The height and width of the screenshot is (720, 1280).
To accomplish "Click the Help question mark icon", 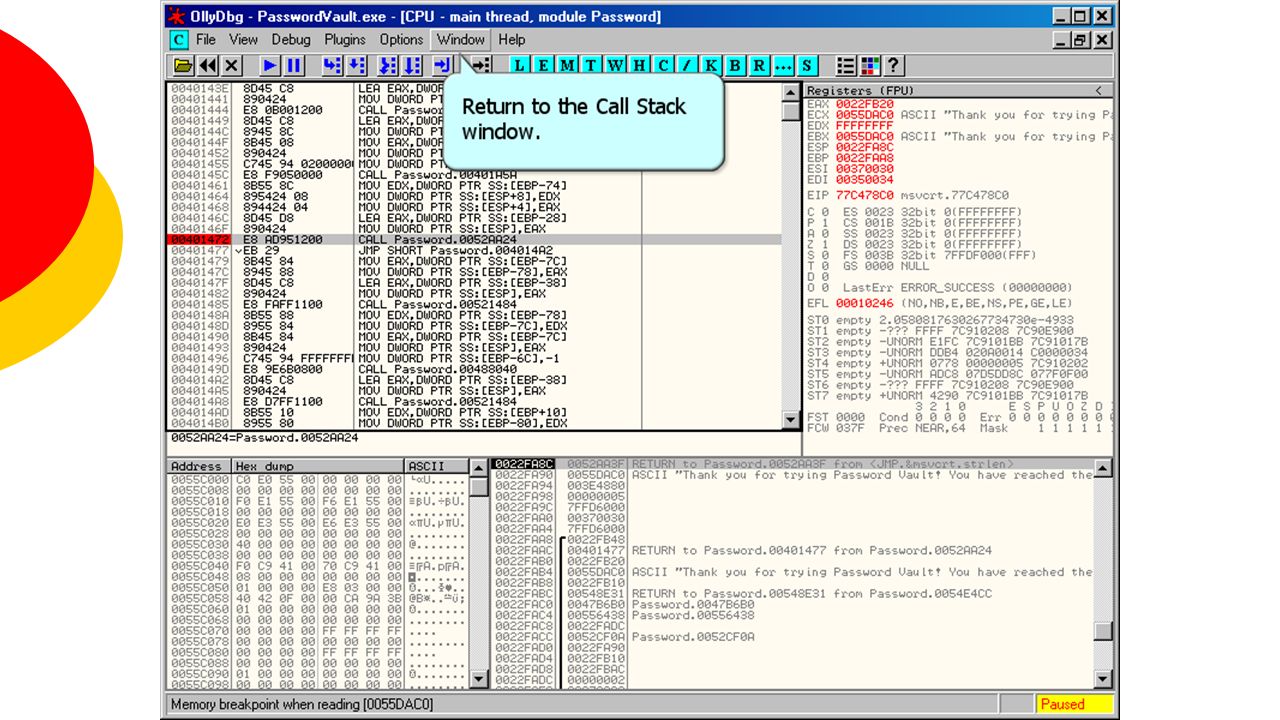I will (893, 65).
